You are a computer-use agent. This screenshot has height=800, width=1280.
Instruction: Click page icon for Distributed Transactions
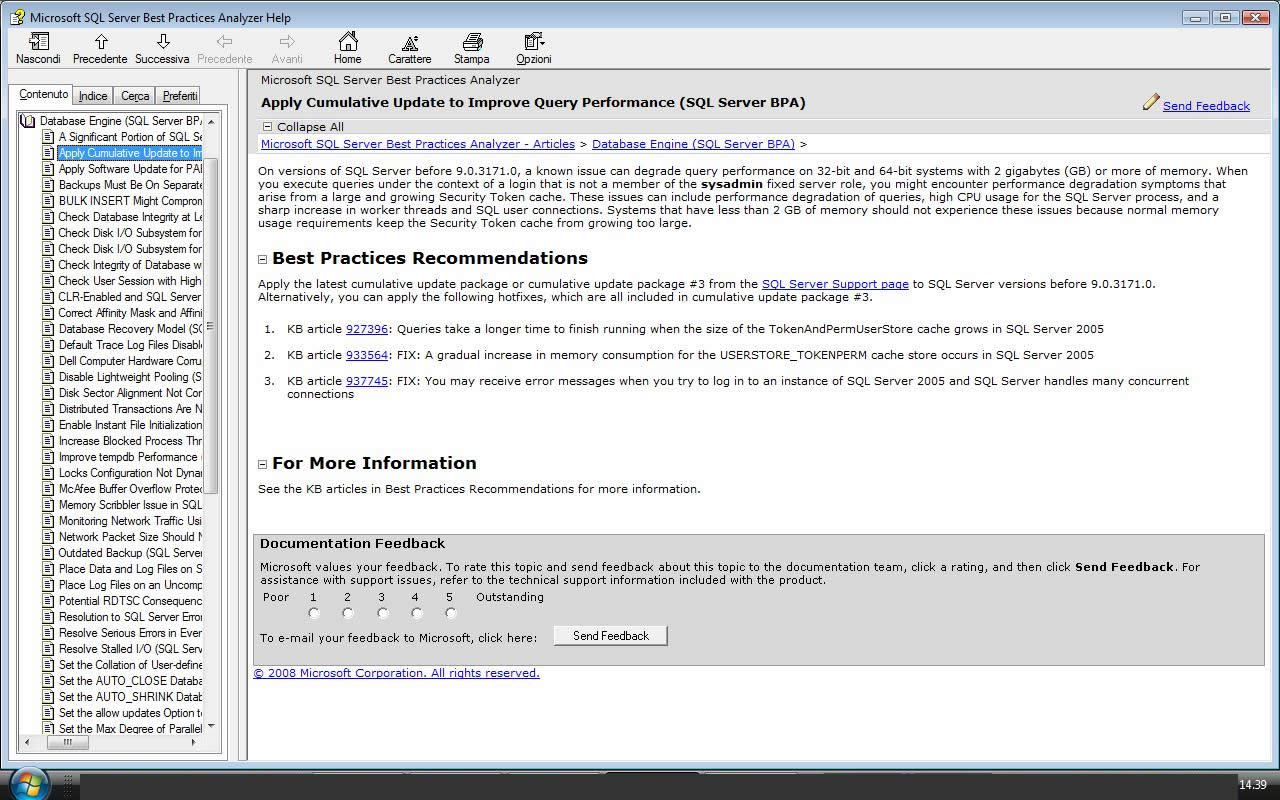point(48,409)
